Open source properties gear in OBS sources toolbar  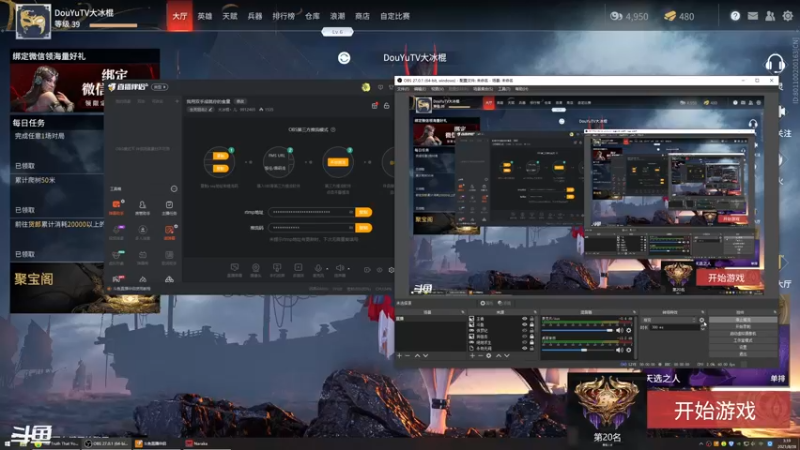[488, 356]
